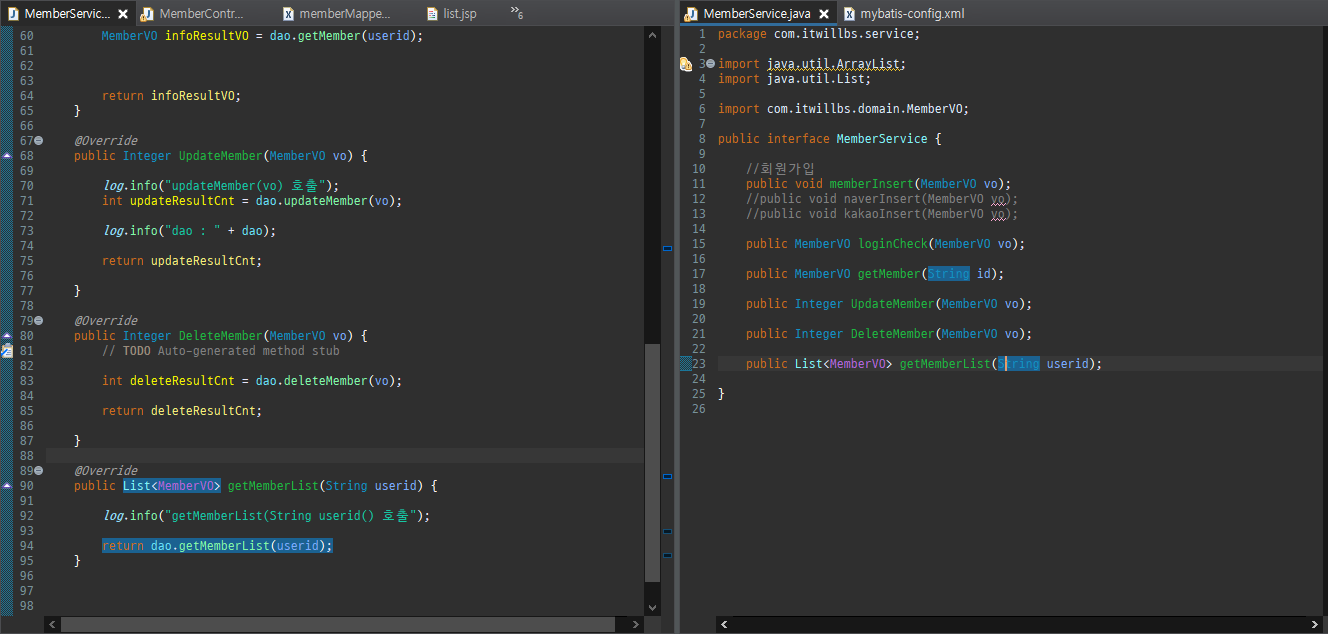Viewport: 1328px width, 634px height.
Task: Click 'import java.util.List;' line
Action: pos(794,79)
